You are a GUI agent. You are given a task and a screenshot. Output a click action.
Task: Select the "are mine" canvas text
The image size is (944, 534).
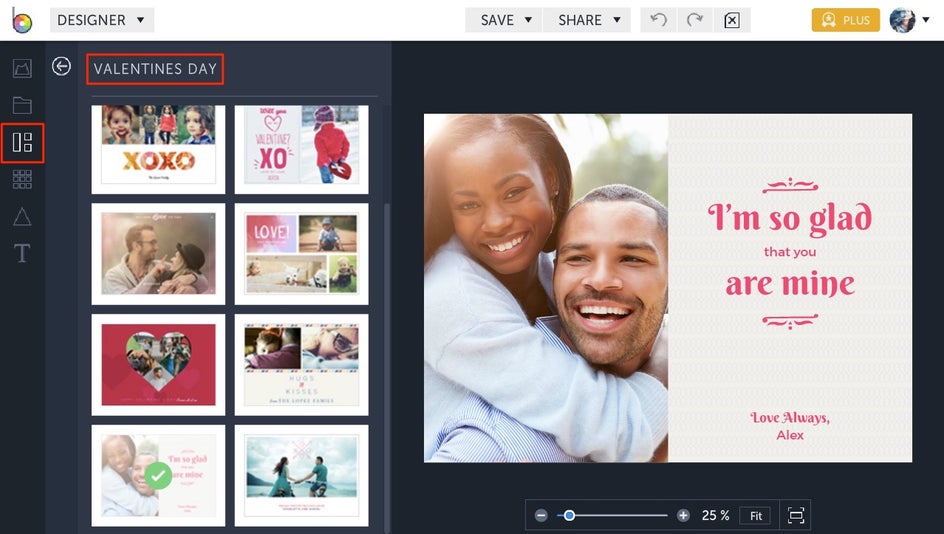point(790,284)
